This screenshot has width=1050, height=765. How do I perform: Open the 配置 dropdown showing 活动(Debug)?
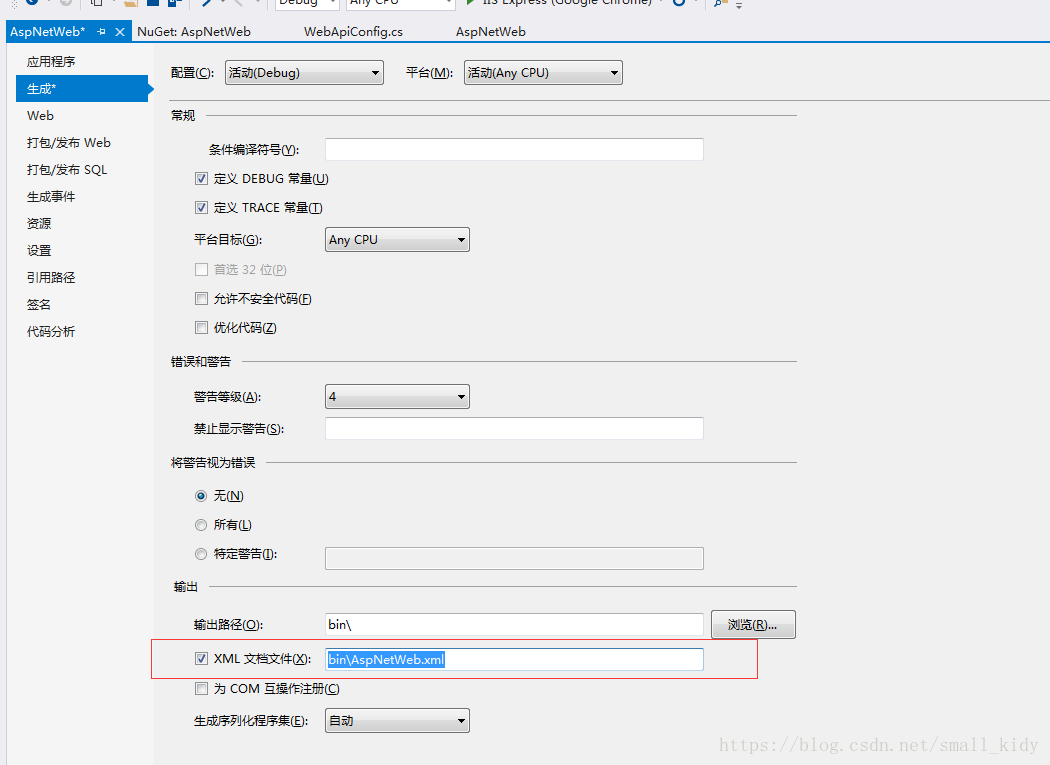pyautogui.click(x=304, y=72)
